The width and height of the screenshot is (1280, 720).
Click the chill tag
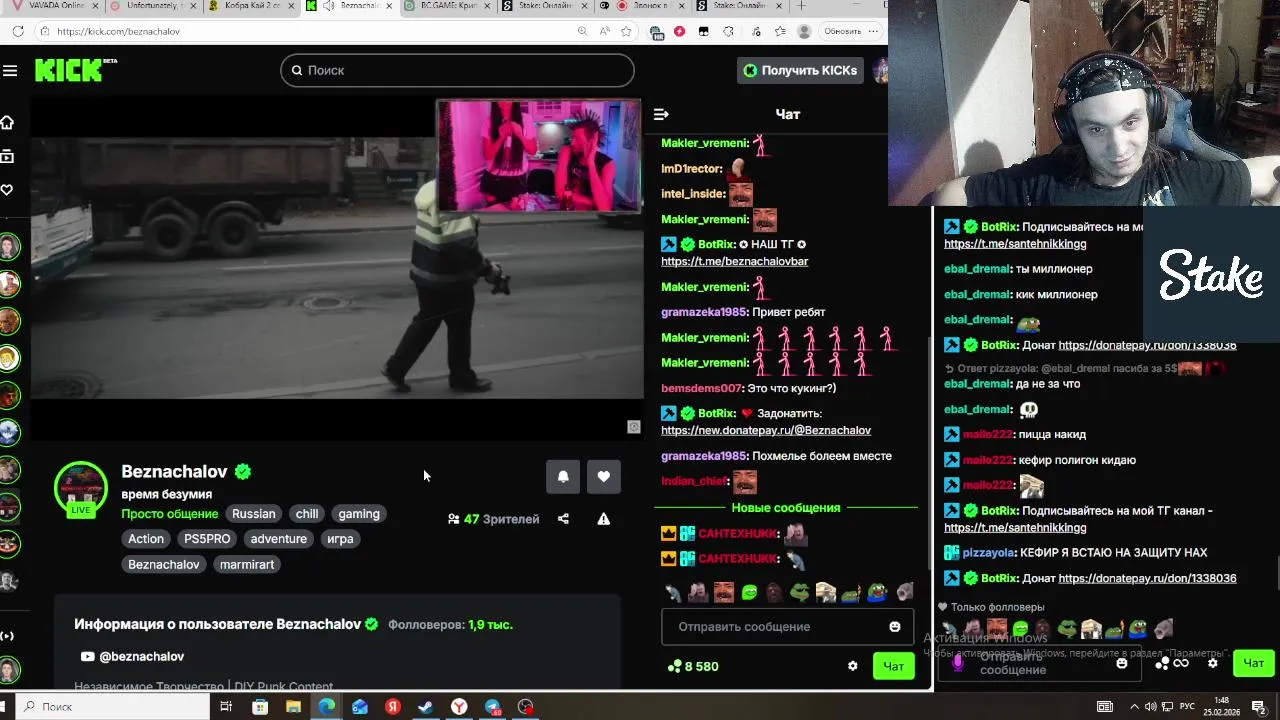pos(307,514)
